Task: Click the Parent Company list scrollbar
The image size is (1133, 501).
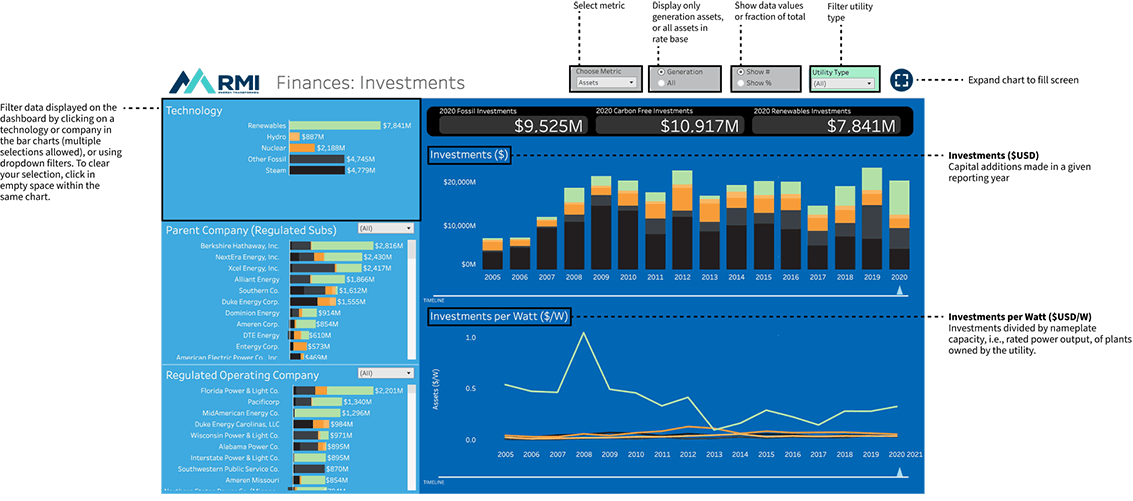Action: coord(412,298)
